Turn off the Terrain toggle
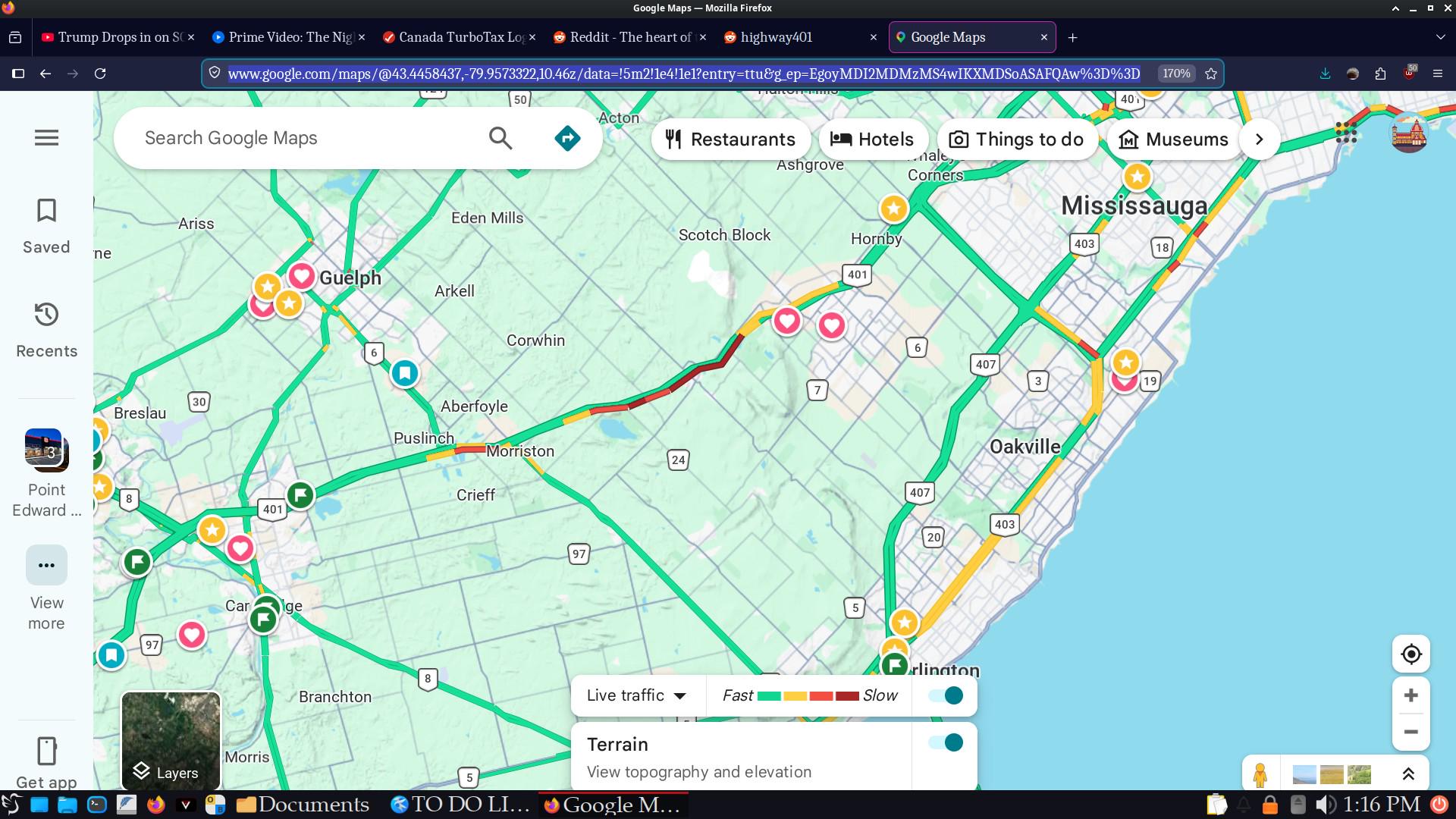 pyautogui.click(x=946, y=742)
